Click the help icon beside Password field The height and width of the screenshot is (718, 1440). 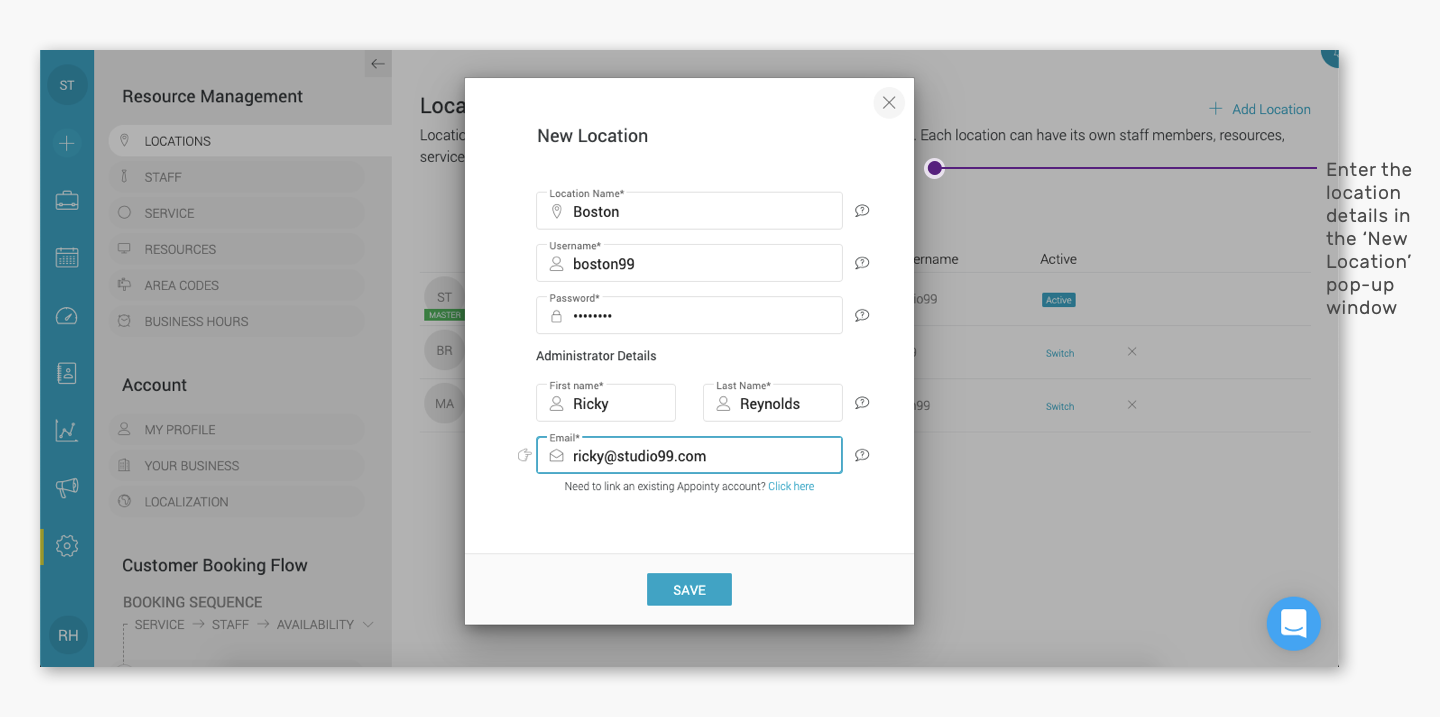pos(862,315)
